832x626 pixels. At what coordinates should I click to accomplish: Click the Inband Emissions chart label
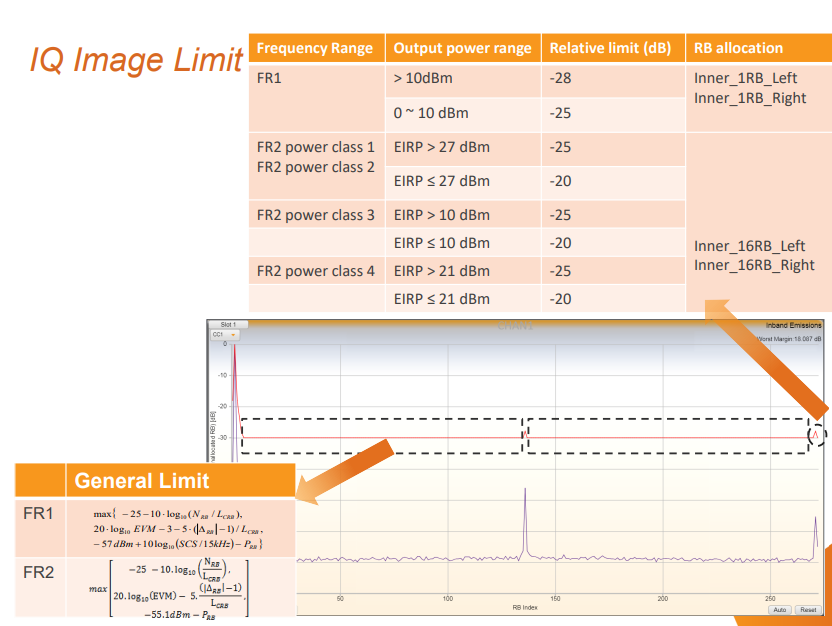pyautogui.click(x=793, y=325)
